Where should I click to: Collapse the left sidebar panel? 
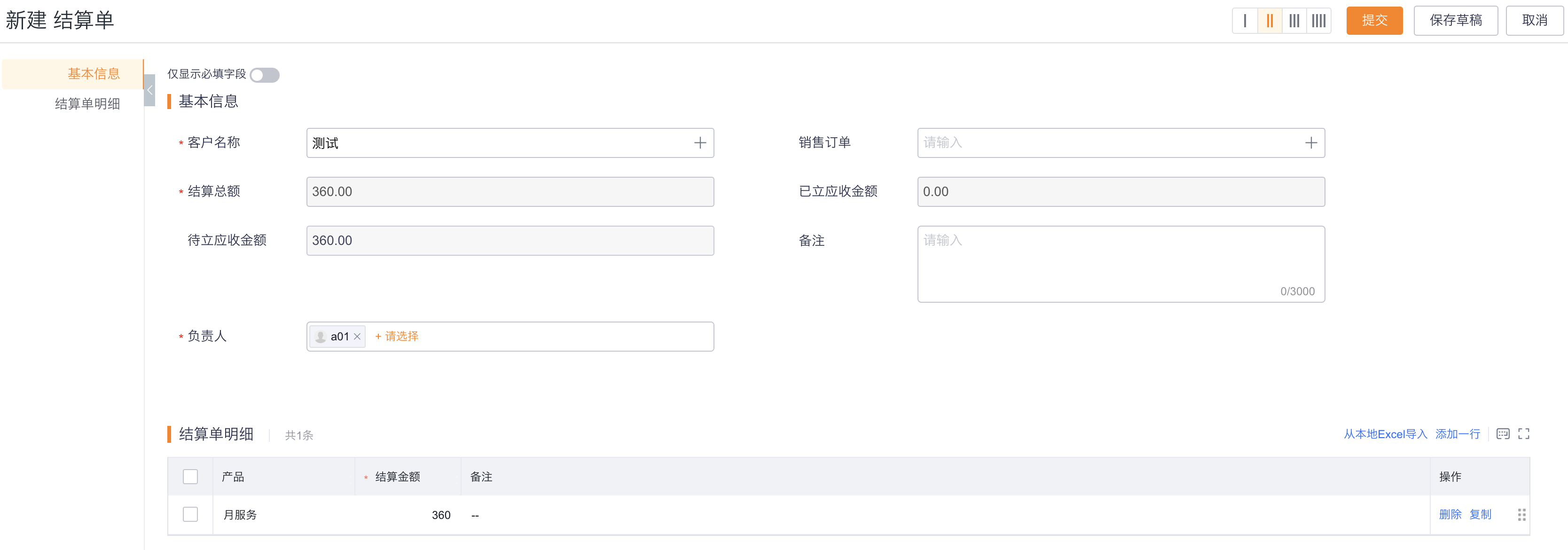(149, 90)
